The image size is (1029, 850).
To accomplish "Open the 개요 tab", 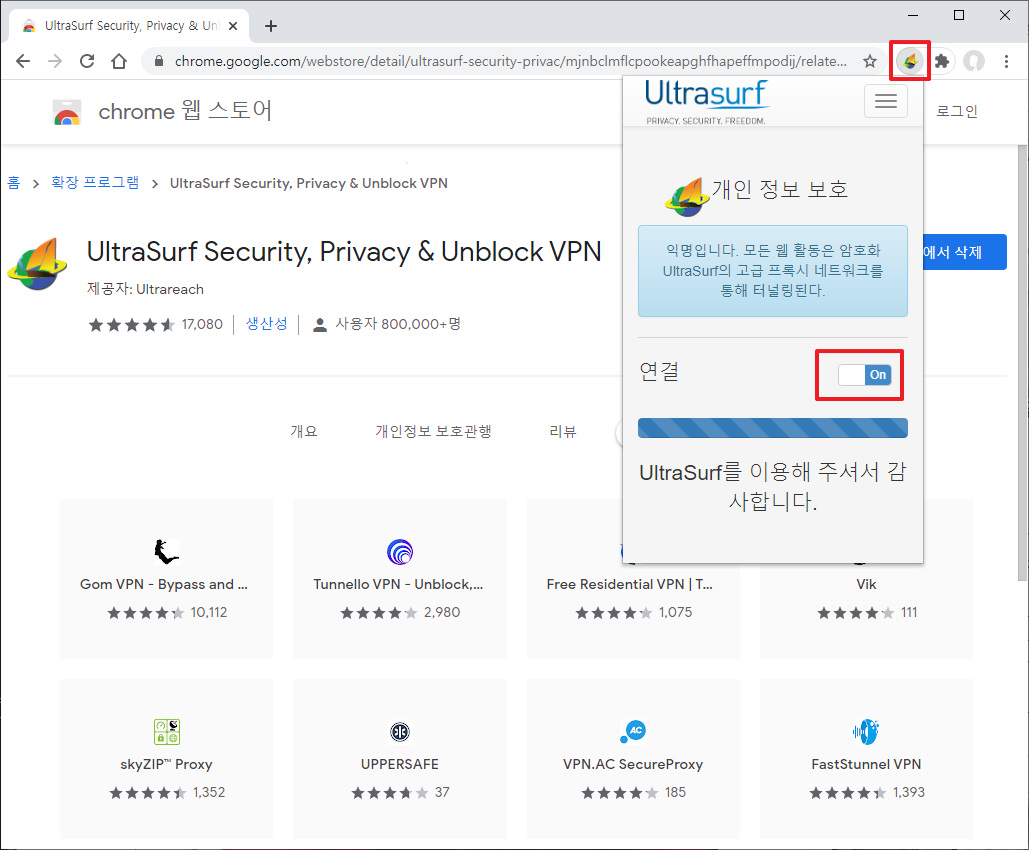I will 304,431.
